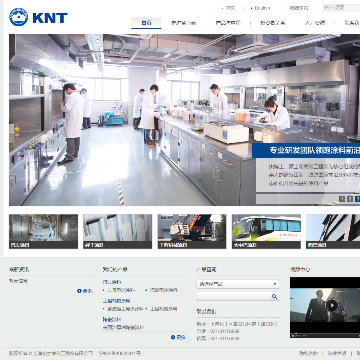Click the Chinese language link at top

229,8
